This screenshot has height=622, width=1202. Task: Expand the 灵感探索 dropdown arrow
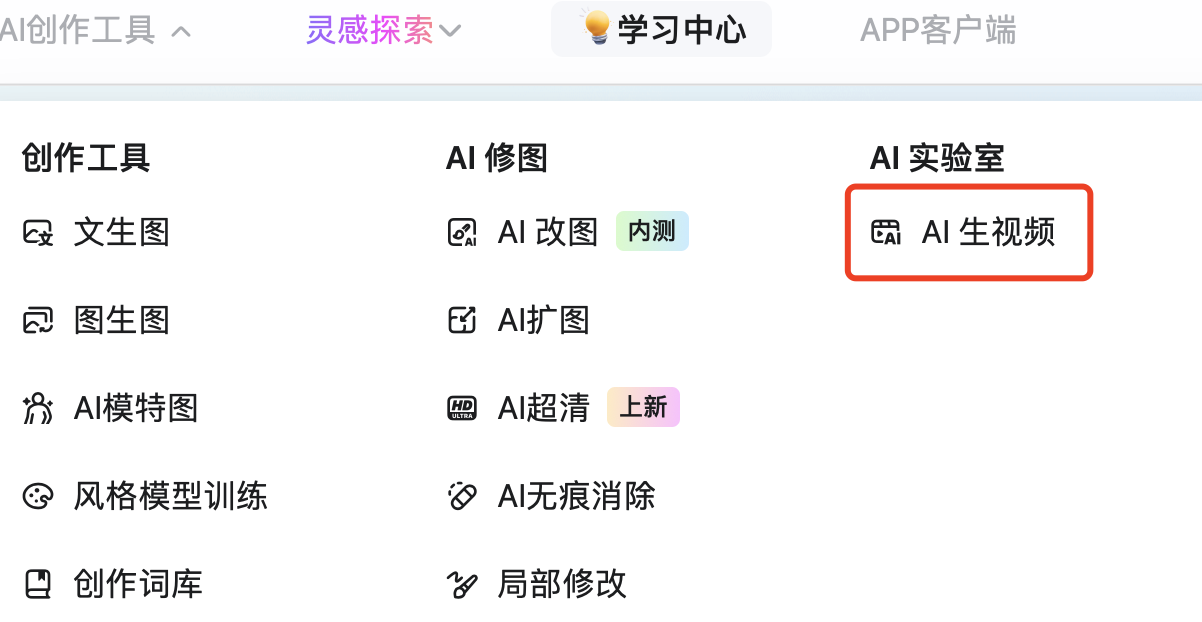450,32
